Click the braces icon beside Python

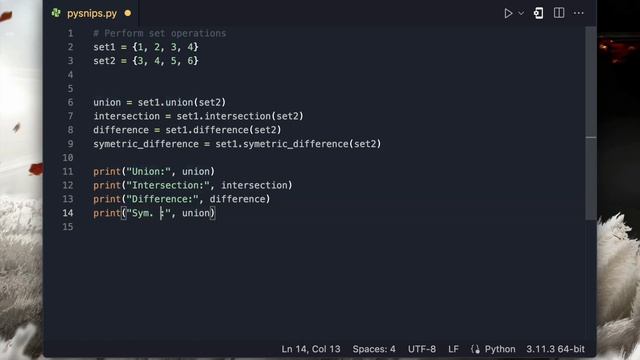(x=475, y=349)
